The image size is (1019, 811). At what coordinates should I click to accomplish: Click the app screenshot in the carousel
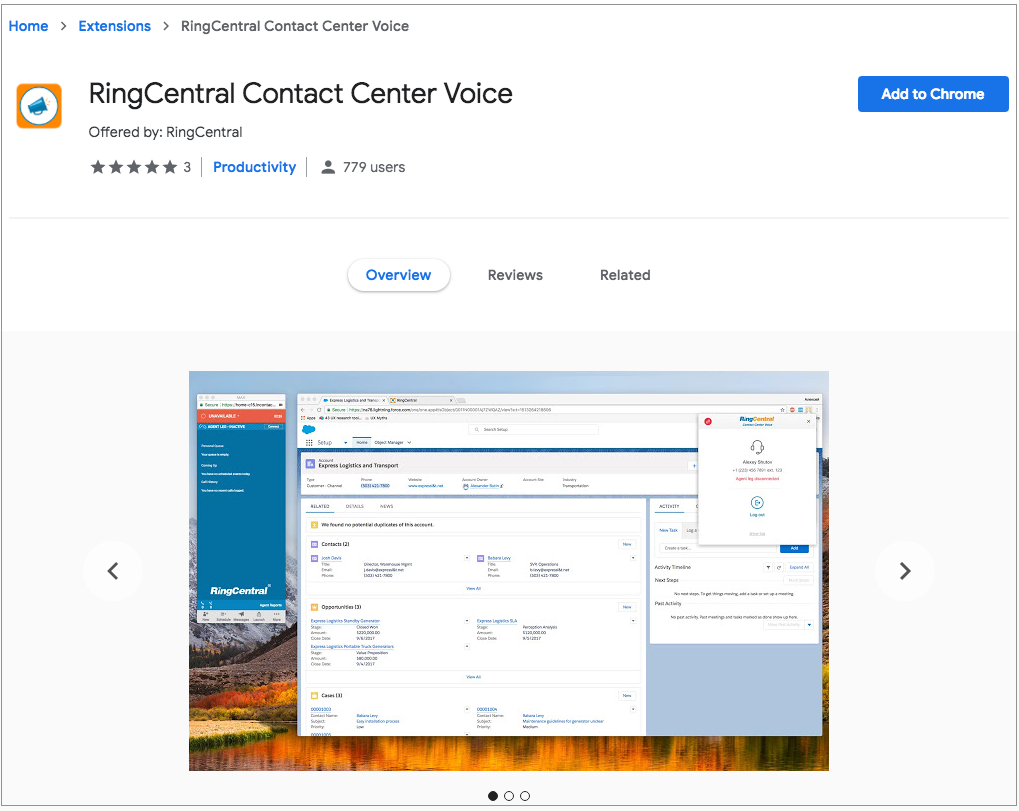click(509, 570)
